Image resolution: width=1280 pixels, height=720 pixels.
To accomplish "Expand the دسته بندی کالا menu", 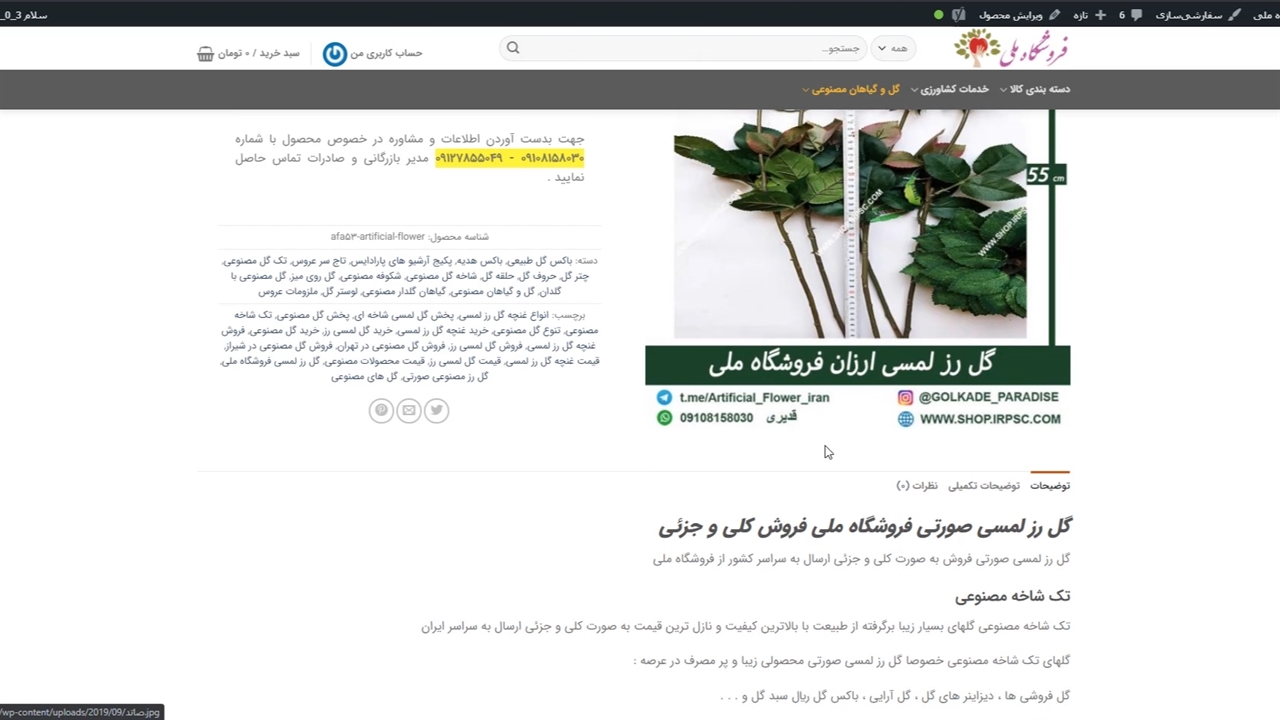I will (1039, 89).
